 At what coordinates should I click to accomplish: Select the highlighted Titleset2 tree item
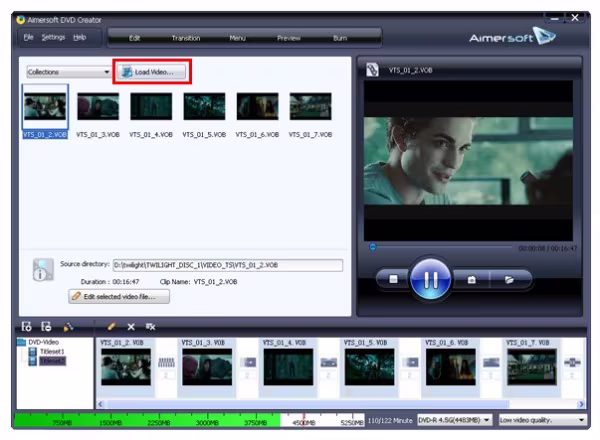(x=52, y=361)
